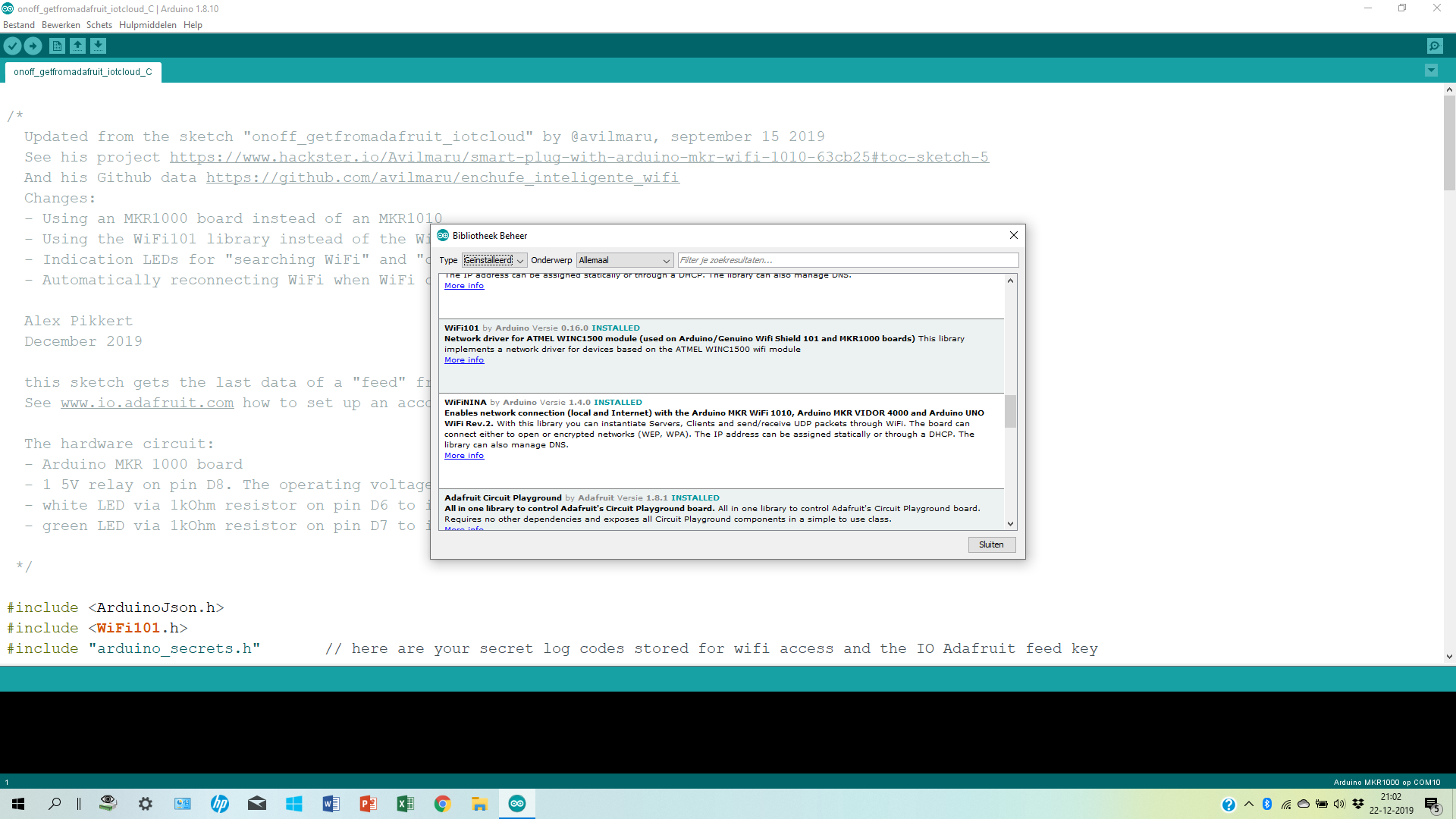
Task: Save the sketch using the Save icon
Action: coord(98,46)
